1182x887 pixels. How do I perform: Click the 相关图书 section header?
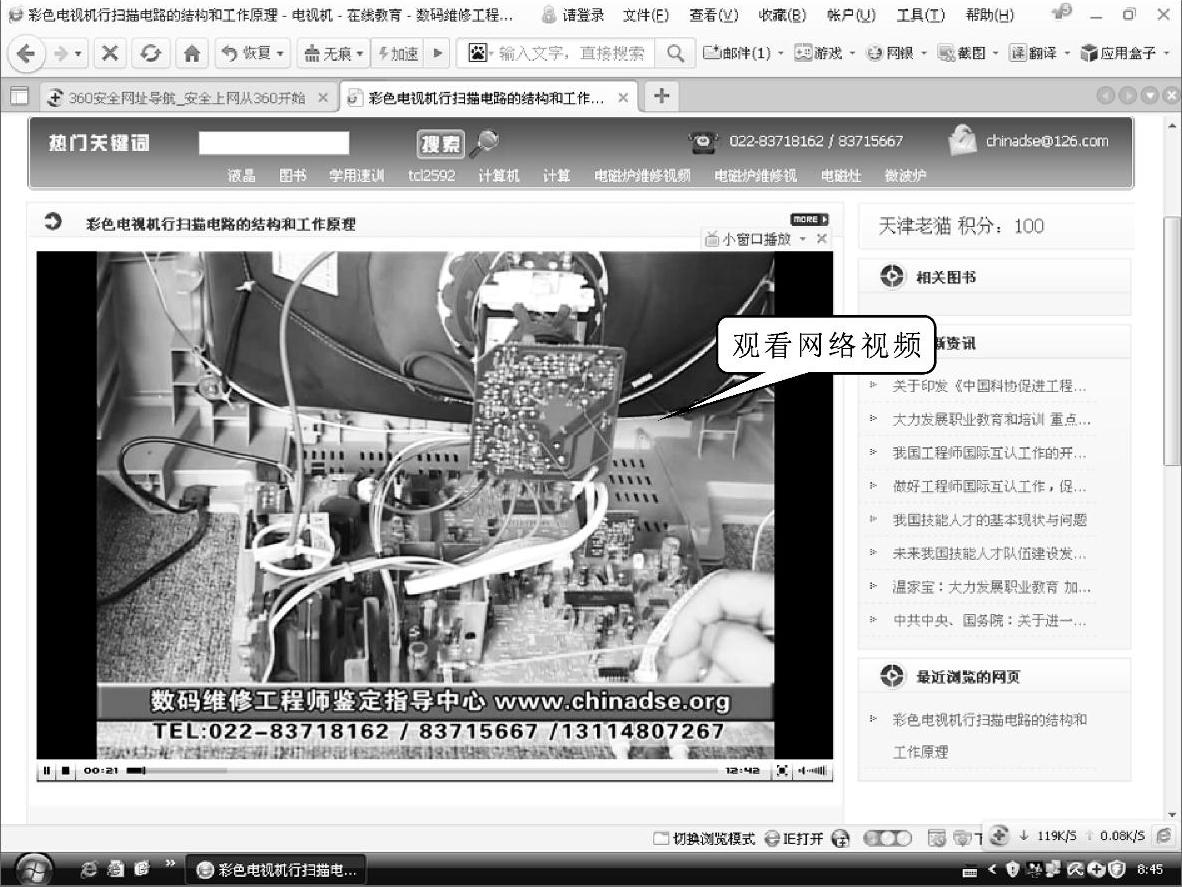pyautogui.click(x=945, y=277)
